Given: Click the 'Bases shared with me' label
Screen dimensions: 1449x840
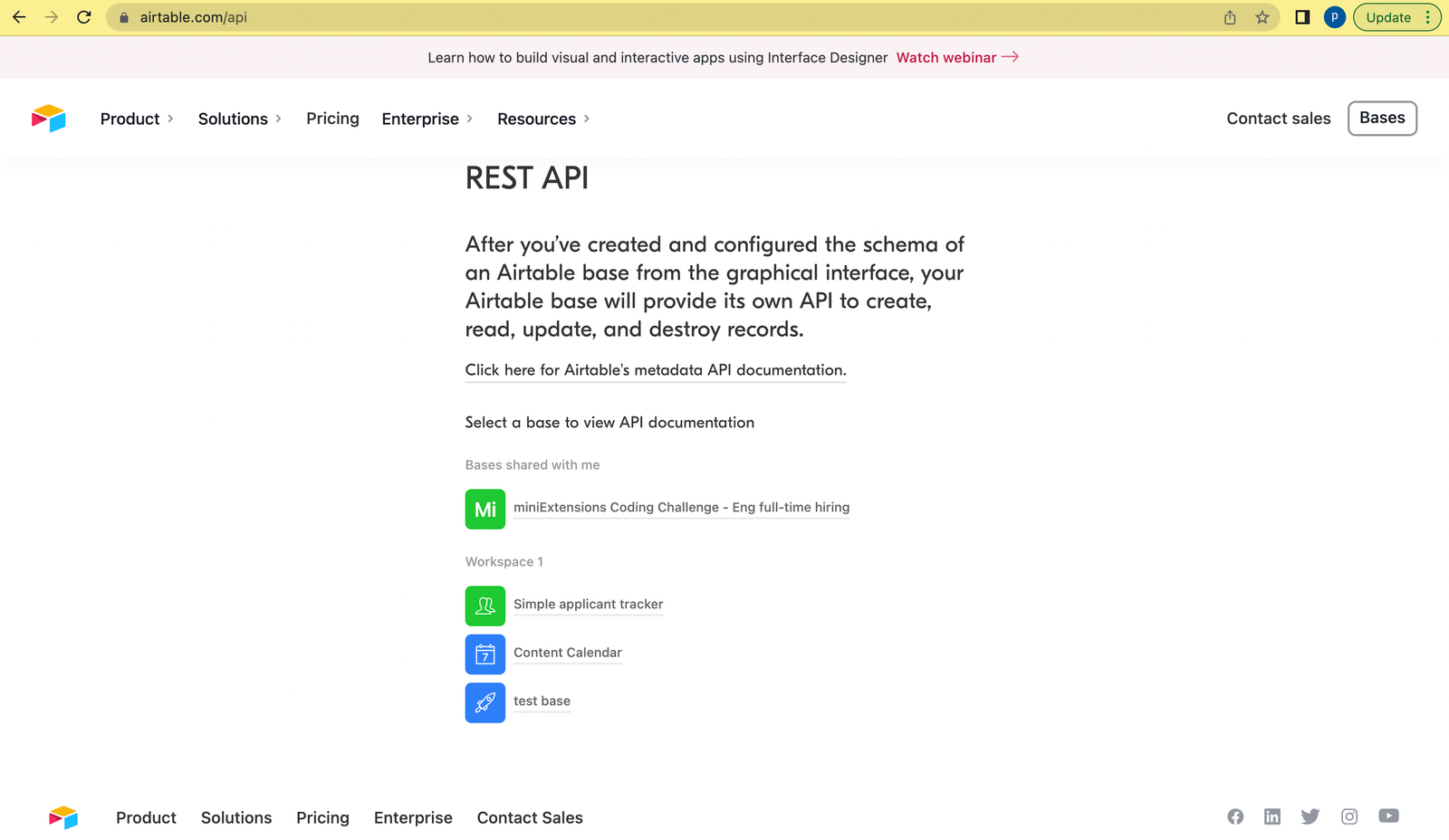Looking at the screenshot, I should 533,465.
